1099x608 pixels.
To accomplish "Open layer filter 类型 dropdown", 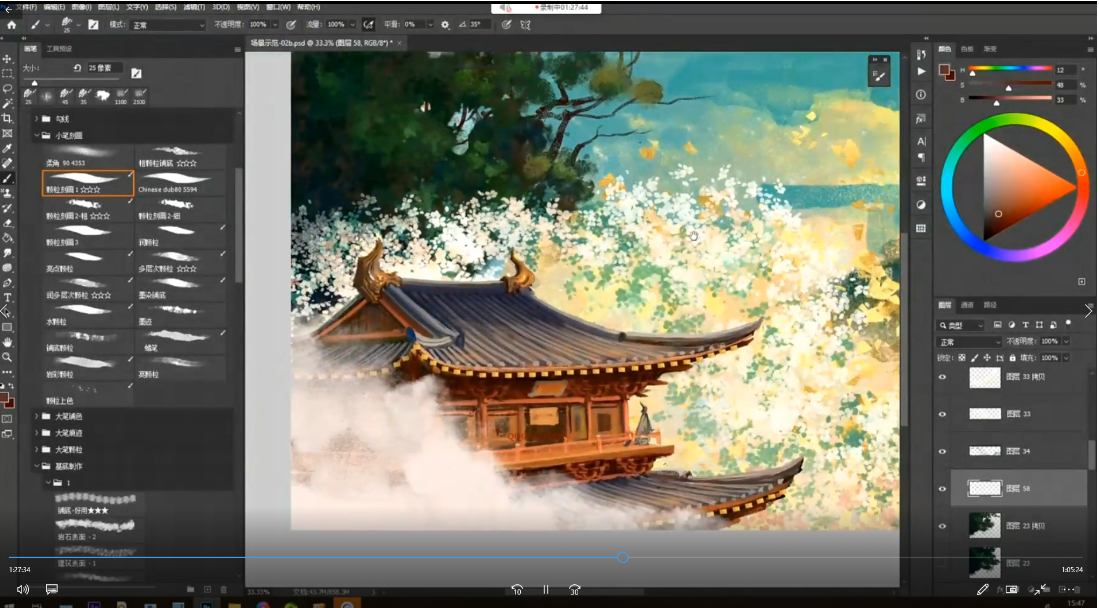I will pyautogui.click(x=961, y=325).
